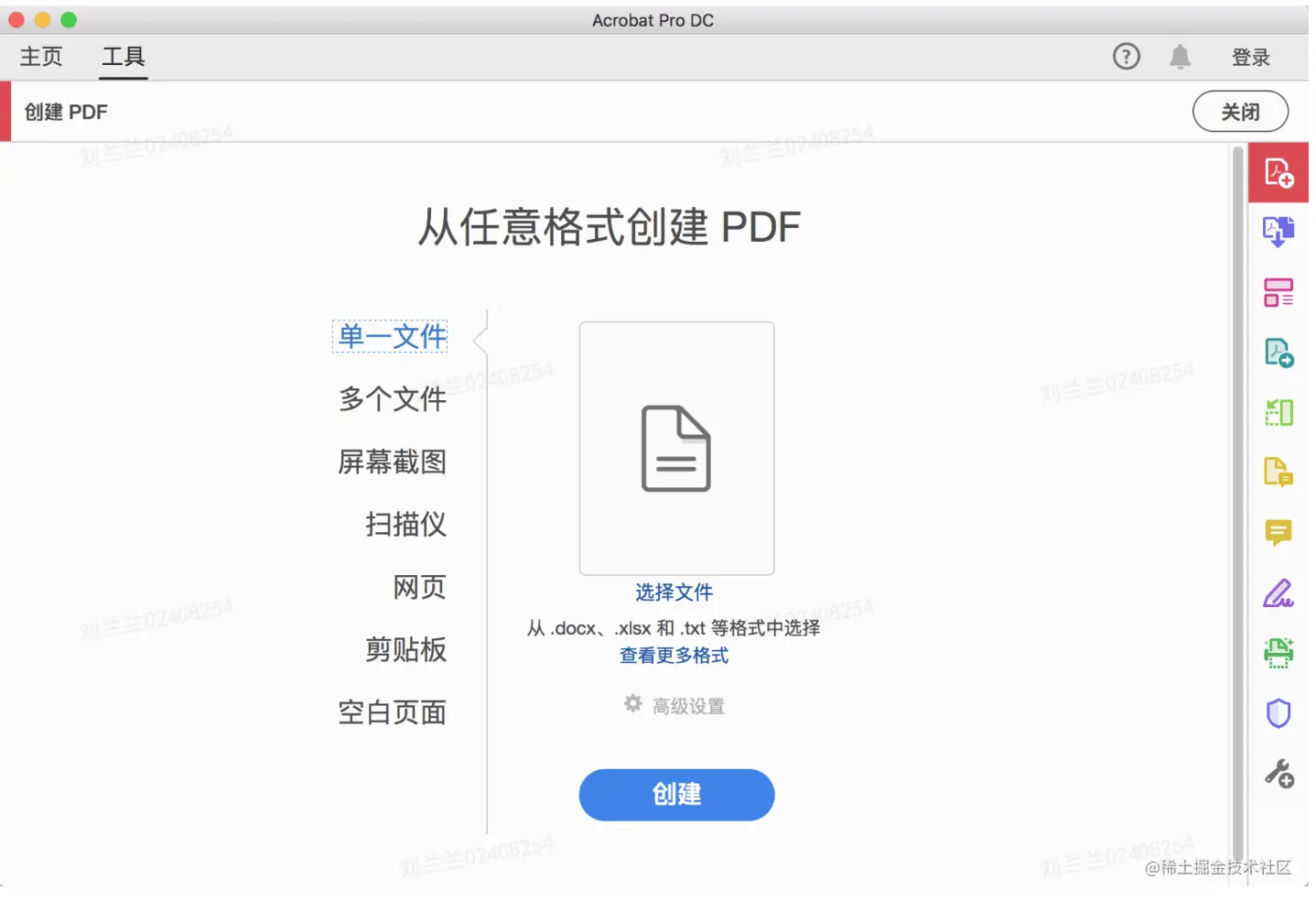Select the 扫描仪 option
Screen dimensions: 1316x901
[406, 524]
